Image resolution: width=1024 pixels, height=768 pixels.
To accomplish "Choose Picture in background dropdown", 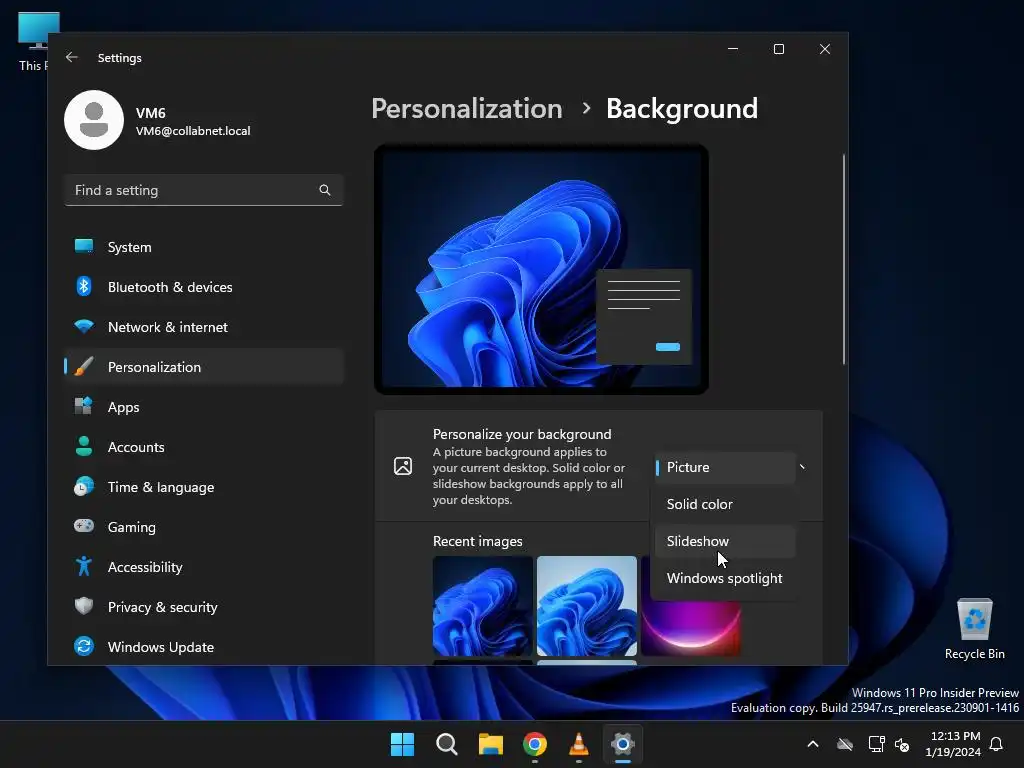I will click(x=726, y=467).
